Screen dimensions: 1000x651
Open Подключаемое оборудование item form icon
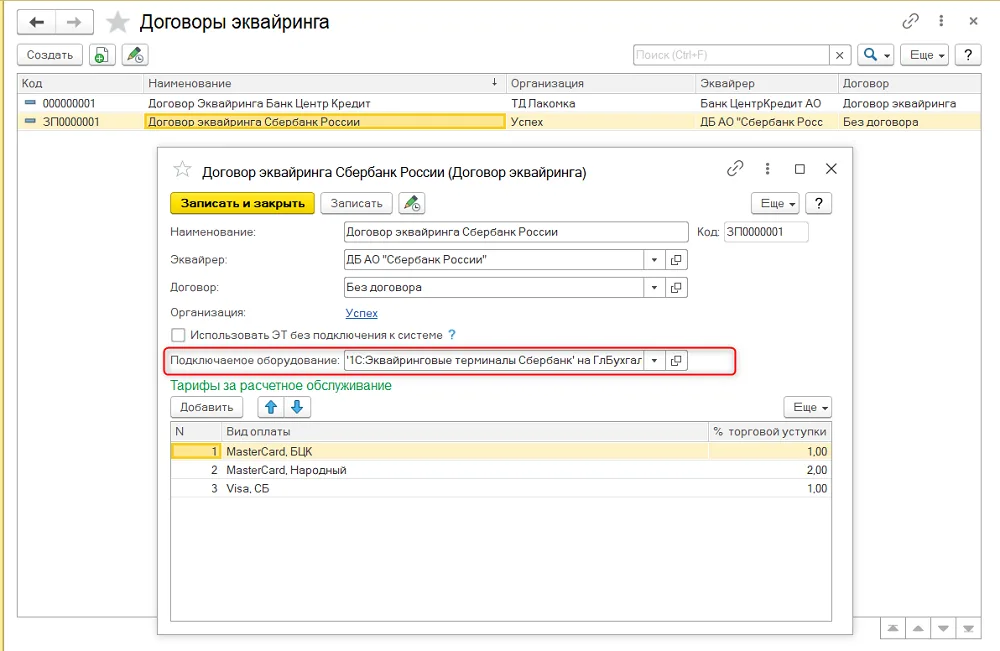pos(676,361)
